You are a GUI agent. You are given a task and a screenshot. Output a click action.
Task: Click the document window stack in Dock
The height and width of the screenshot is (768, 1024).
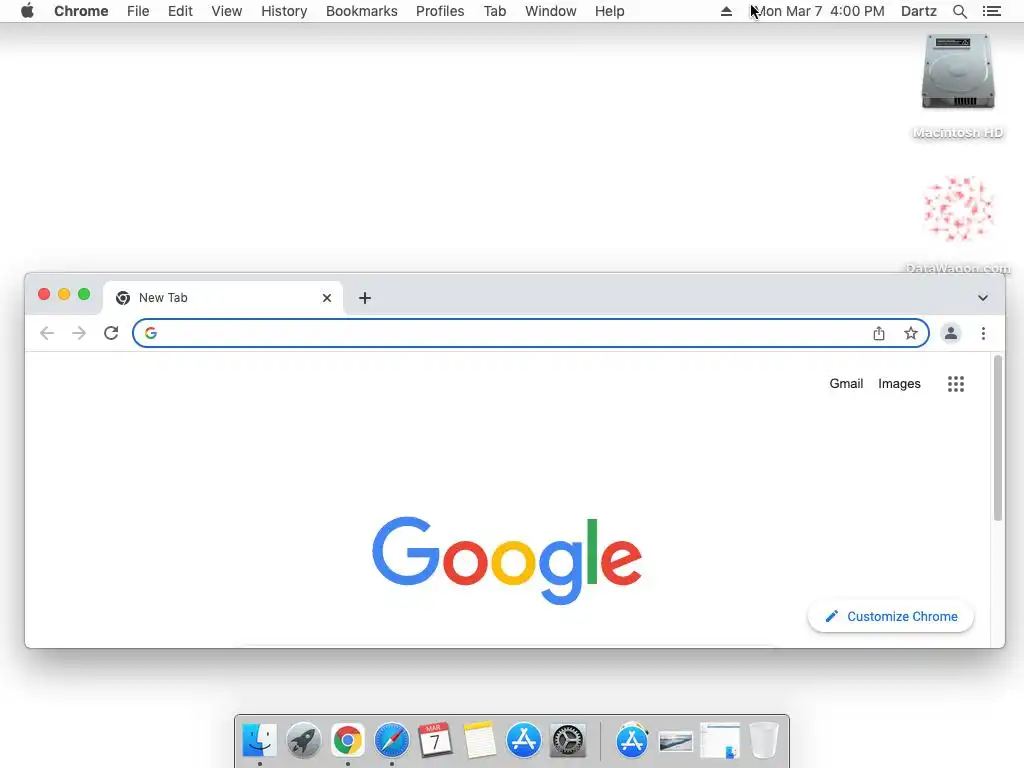[720, 741]
